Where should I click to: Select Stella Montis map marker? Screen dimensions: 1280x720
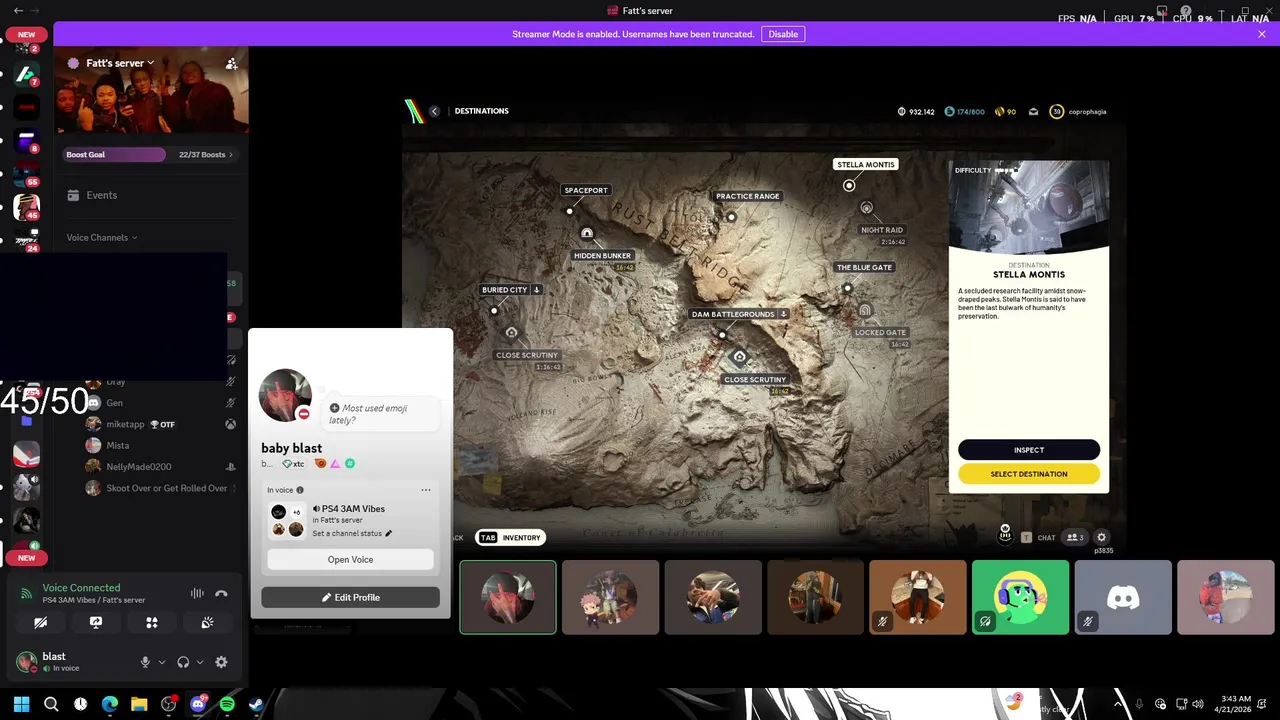[849, 185]
